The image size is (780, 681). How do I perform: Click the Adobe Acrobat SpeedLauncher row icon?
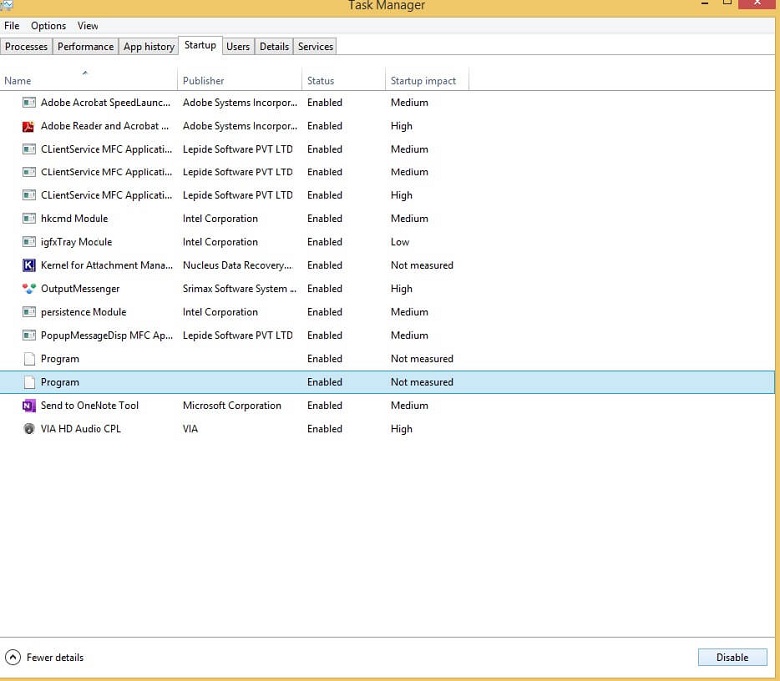point(29,102)
